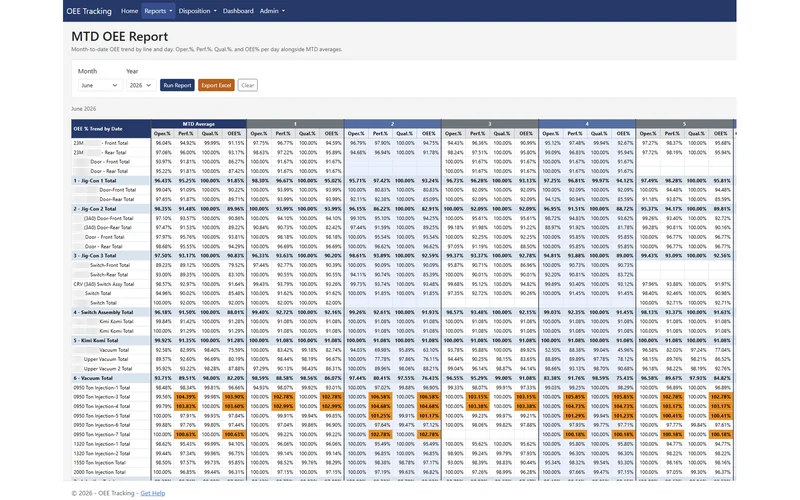The width and height of the screenshot is (800, 500).
Task: Clear the report filters
Action: pos(247,85)
